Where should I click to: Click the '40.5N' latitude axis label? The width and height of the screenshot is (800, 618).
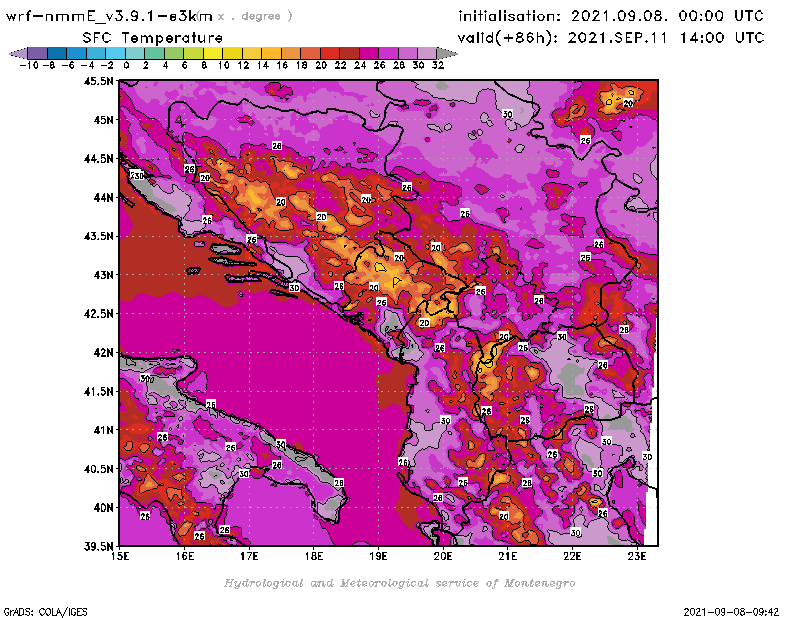98,468
